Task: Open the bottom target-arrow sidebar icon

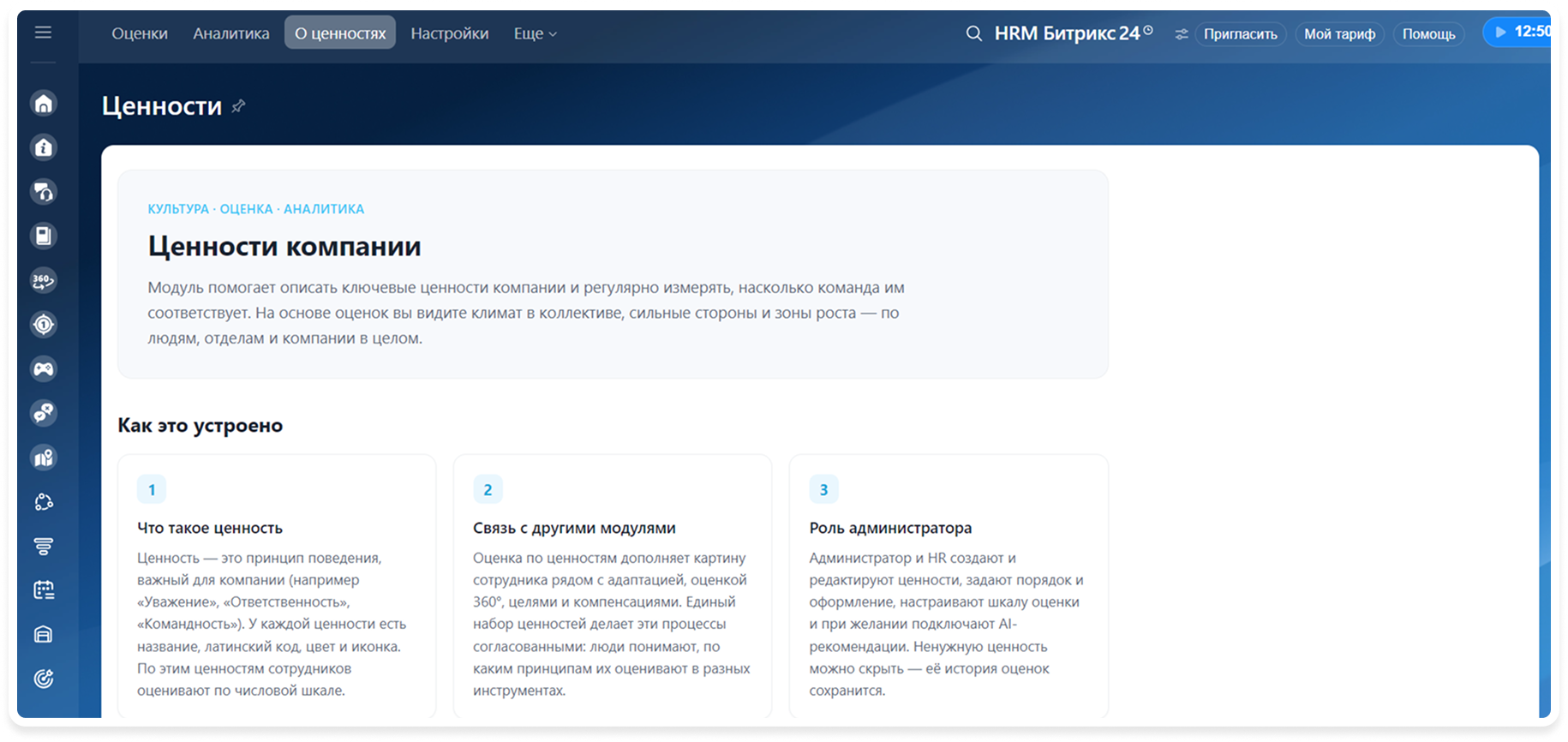Action: tap(44, 679)
